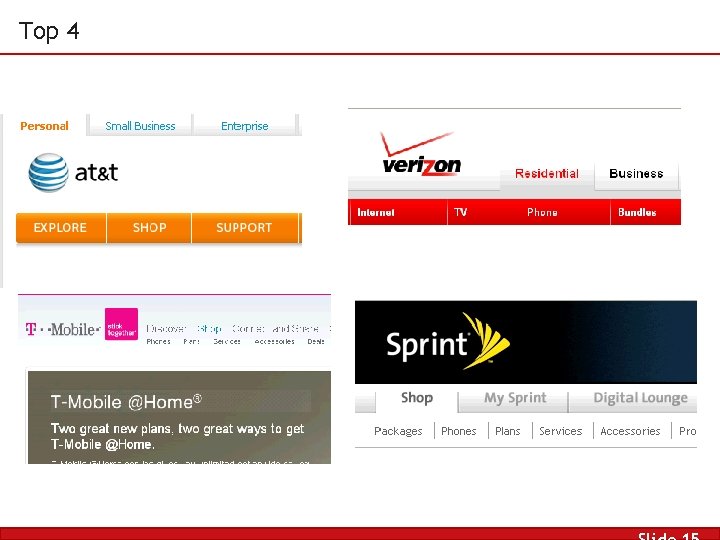Open TV in Verizon red menu
Image resolution: width=720 pixels, height=540 pixels.
[461, 212]
